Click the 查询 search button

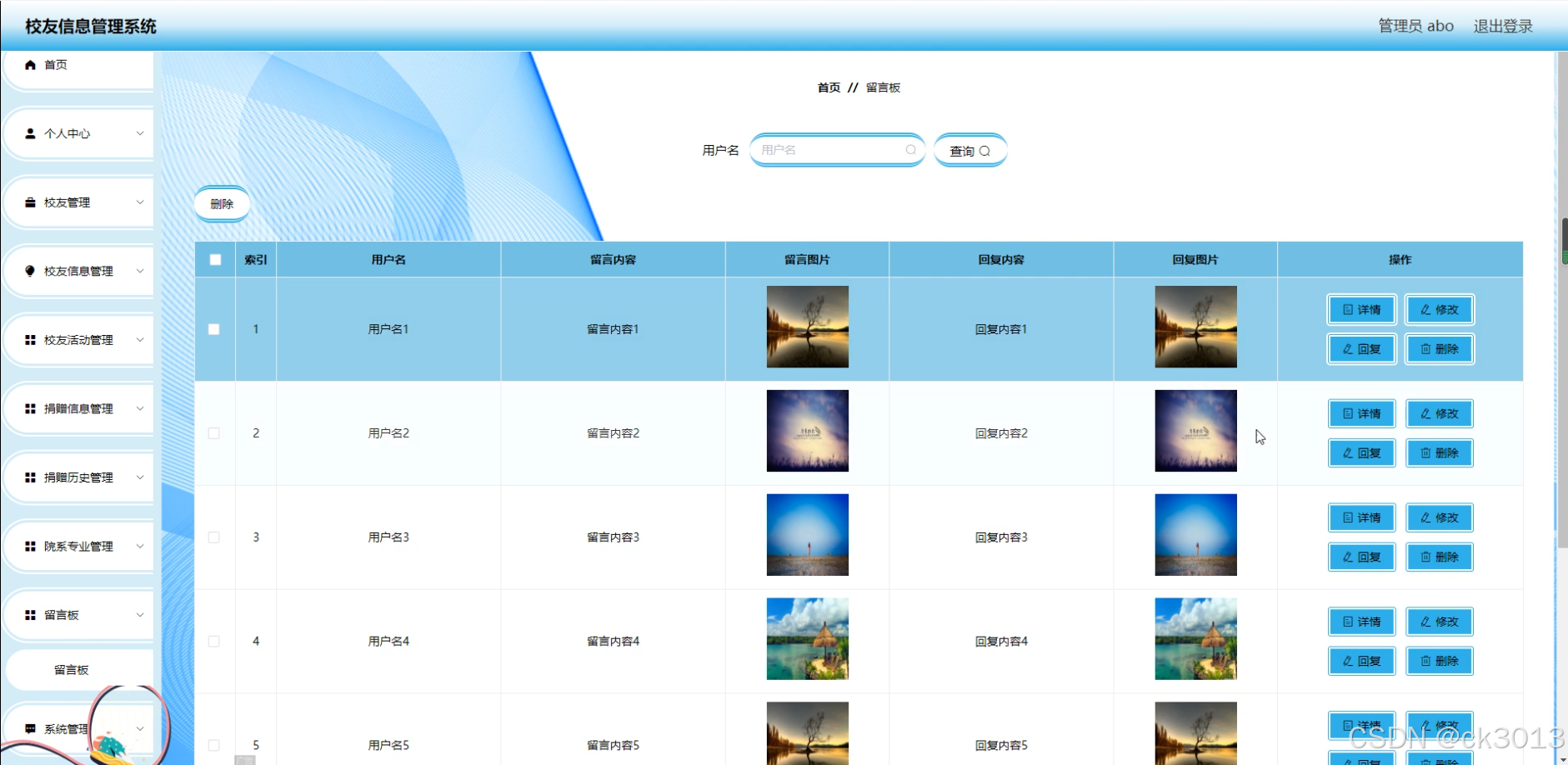[970, 151]
